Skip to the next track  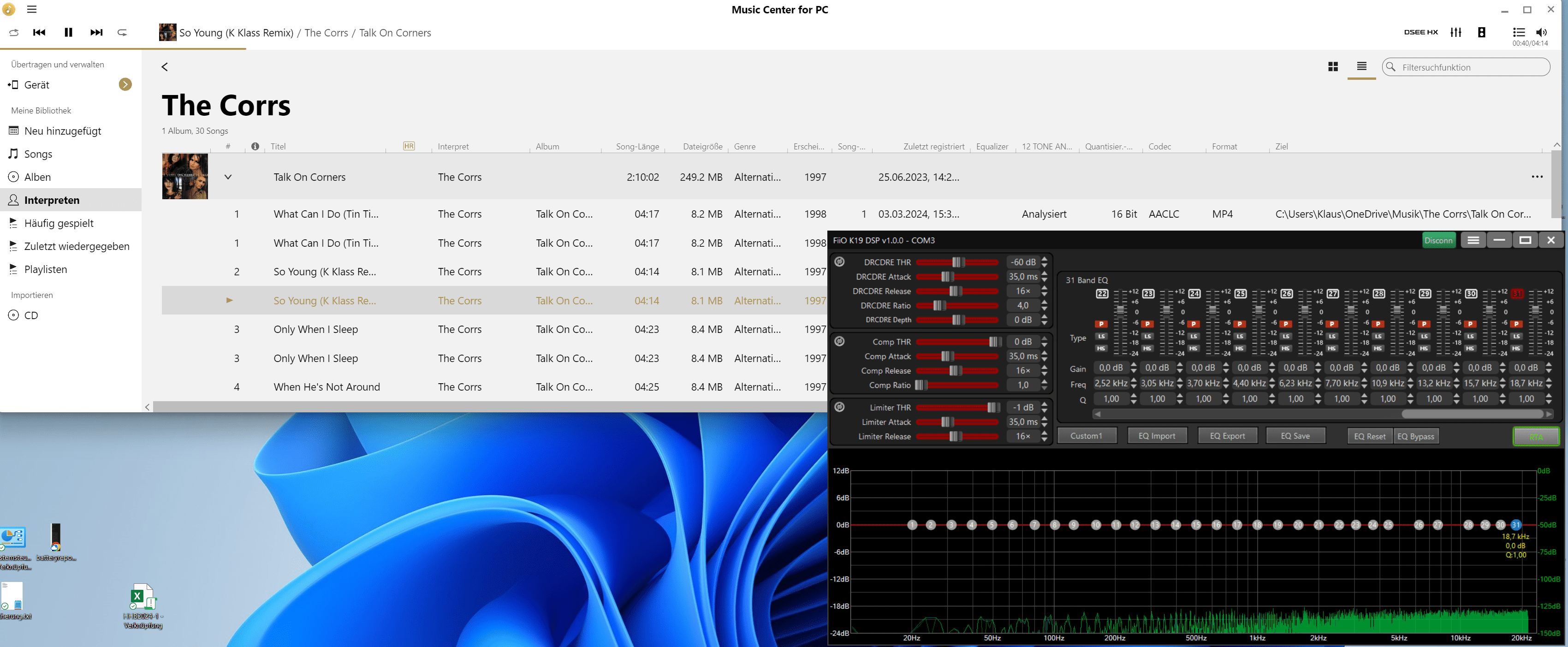pyautogui.click(x=96, y=32)
